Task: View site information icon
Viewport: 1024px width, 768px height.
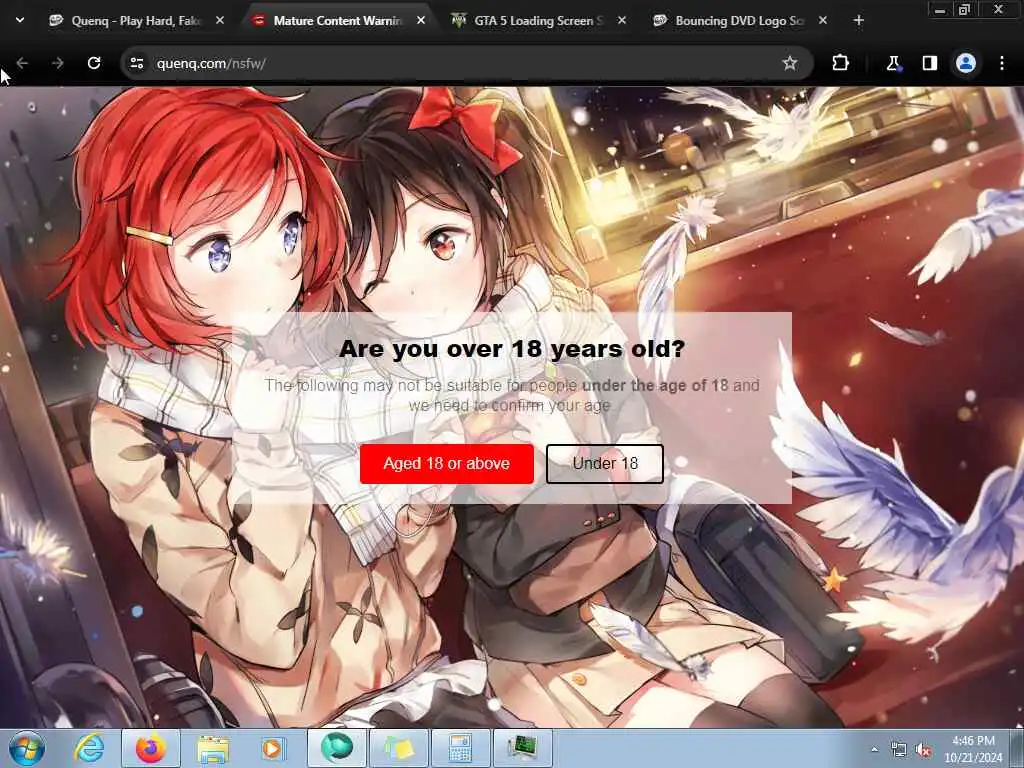Action: tap(137, 63)
